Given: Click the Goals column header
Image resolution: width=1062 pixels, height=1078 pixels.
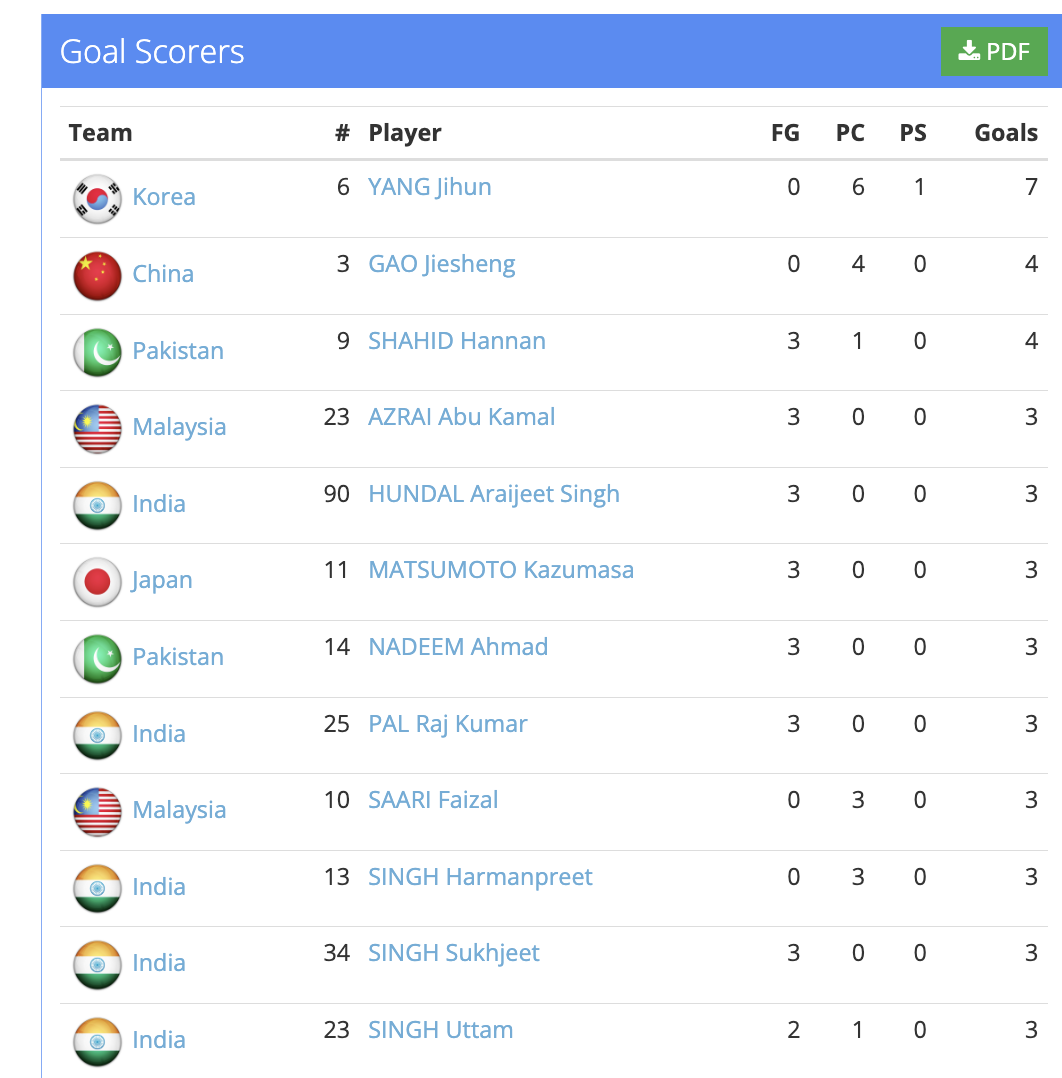Looking at the screenshot, I should (x=1005, y=133).
